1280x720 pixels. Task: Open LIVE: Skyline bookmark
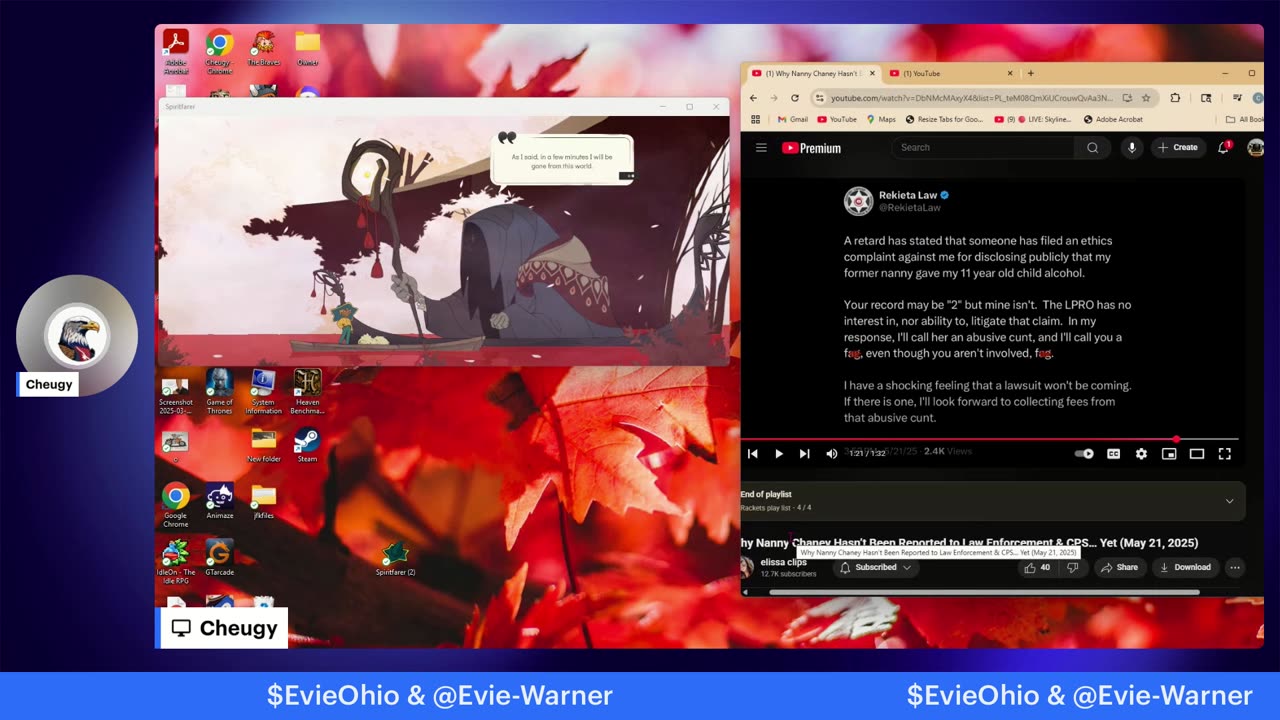pos(1032,119)
